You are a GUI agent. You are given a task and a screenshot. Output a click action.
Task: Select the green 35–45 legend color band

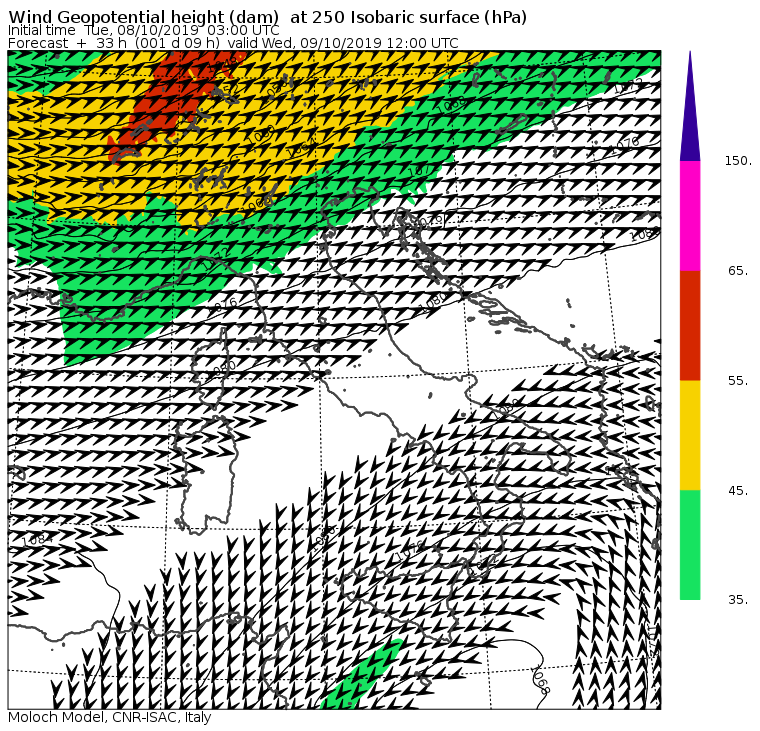[690, 545]
